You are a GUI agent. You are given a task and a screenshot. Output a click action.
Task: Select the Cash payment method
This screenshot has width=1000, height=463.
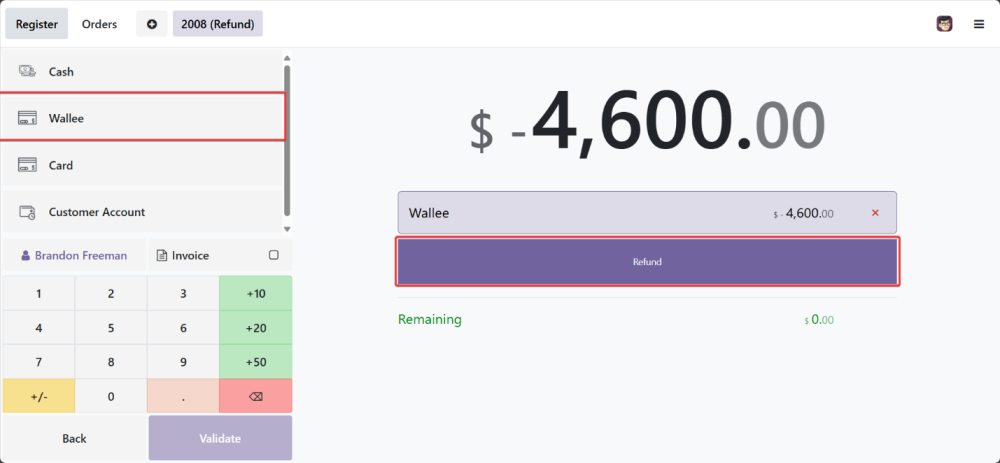point(143,72)
